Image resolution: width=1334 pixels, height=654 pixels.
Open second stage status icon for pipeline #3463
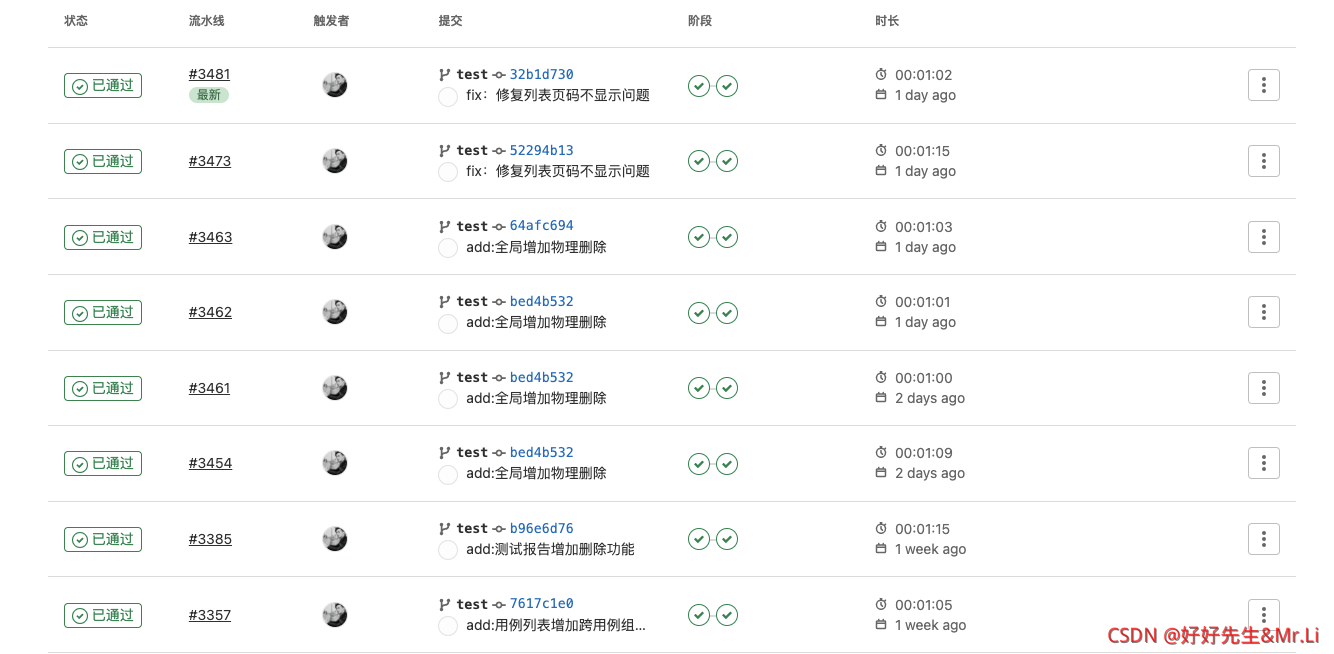pos(727,237)
